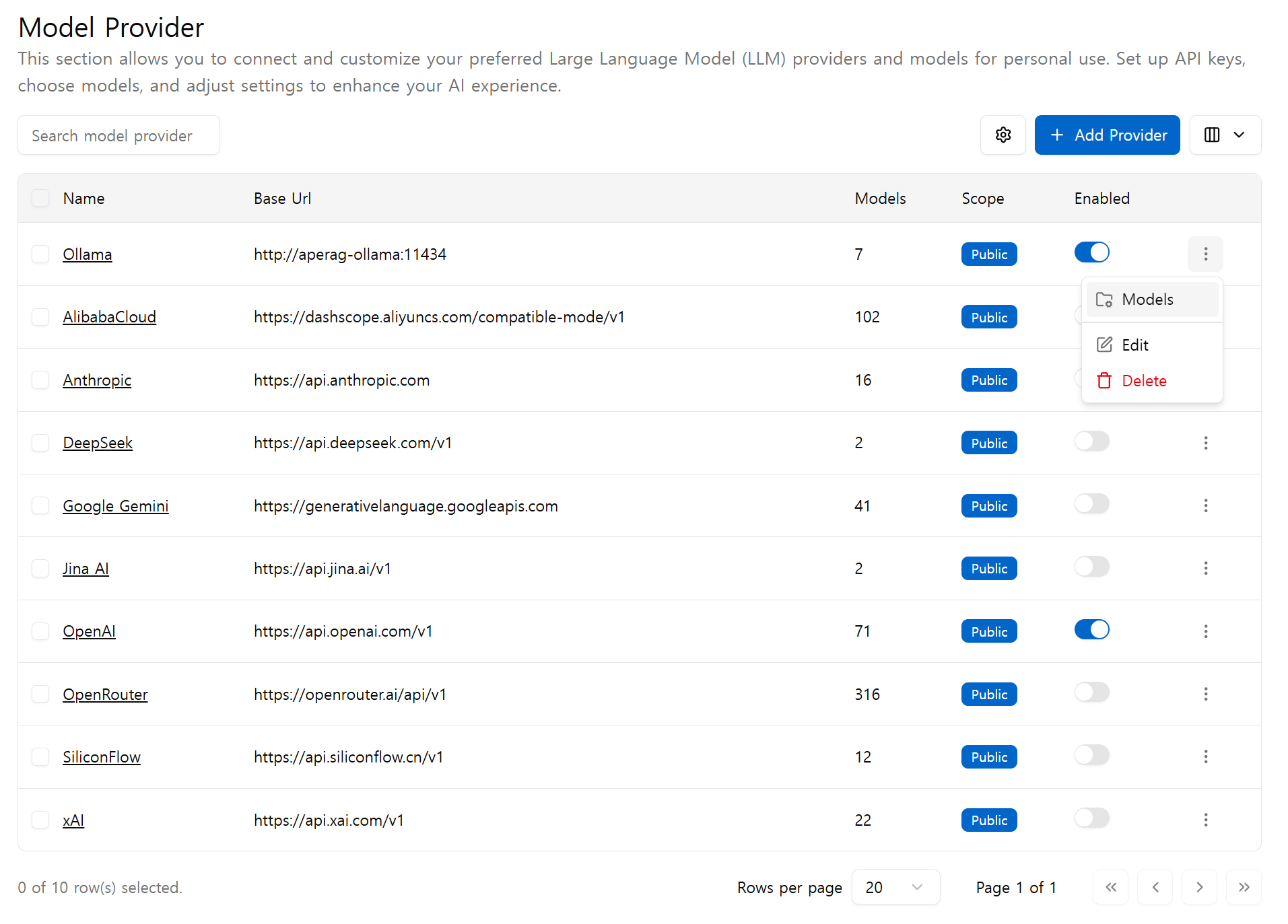Open the DeepSeek provider link
The height and width of the screenshot is (924, 1288).
click(x=98, y=443)
